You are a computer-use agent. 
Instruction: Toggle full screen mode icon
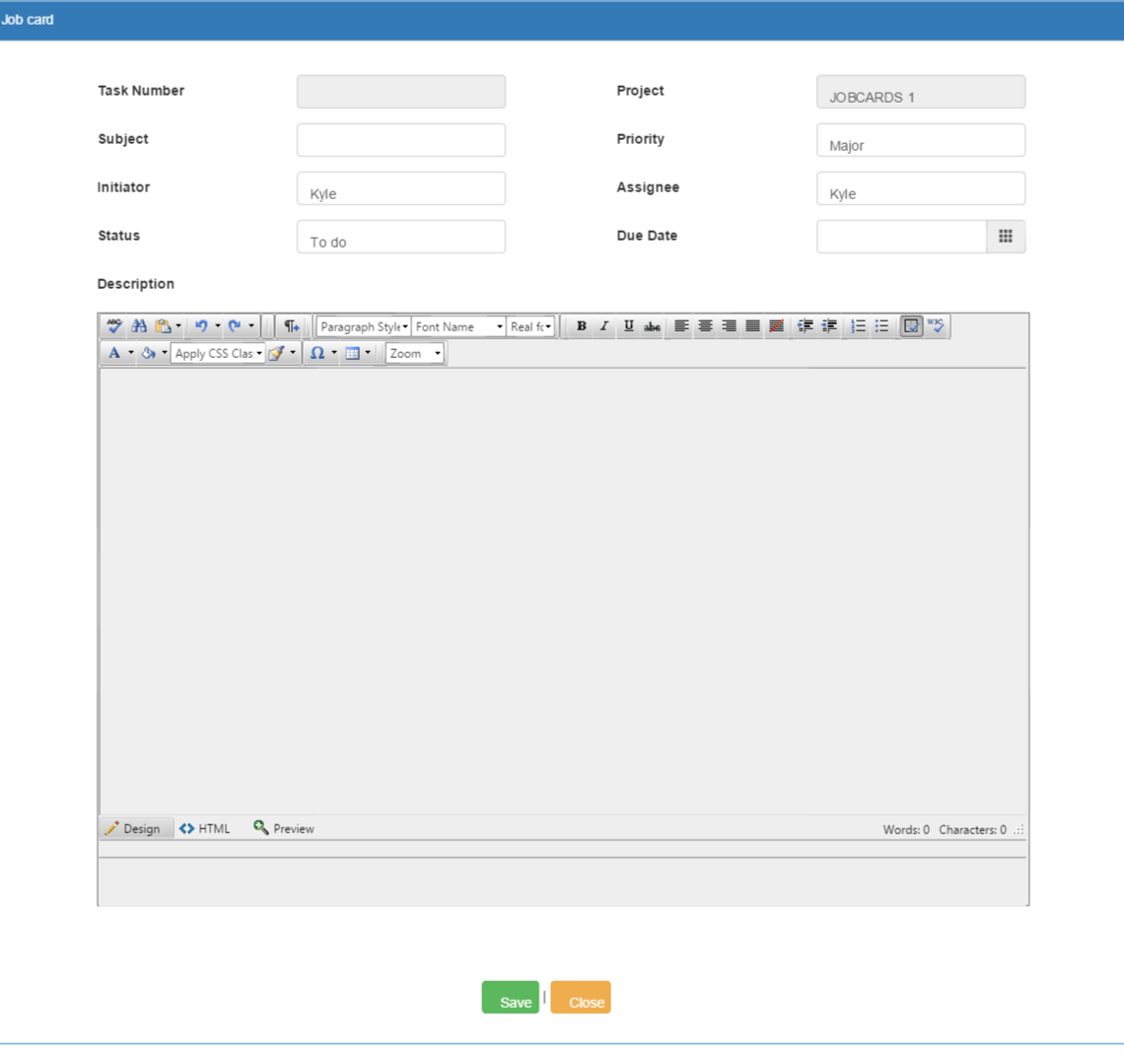point(911,326)
